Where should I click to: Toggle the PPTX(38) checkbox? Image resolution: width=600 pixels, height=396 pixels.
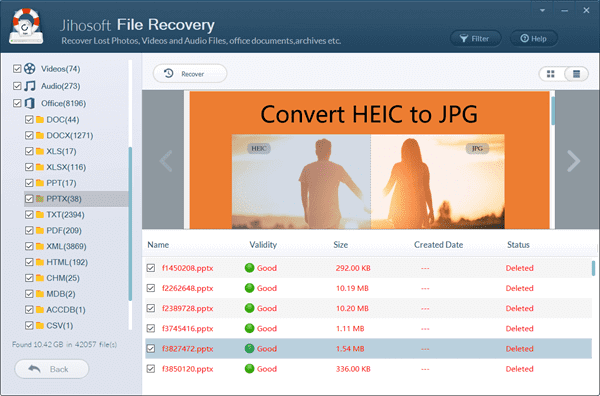pos(29,199)
